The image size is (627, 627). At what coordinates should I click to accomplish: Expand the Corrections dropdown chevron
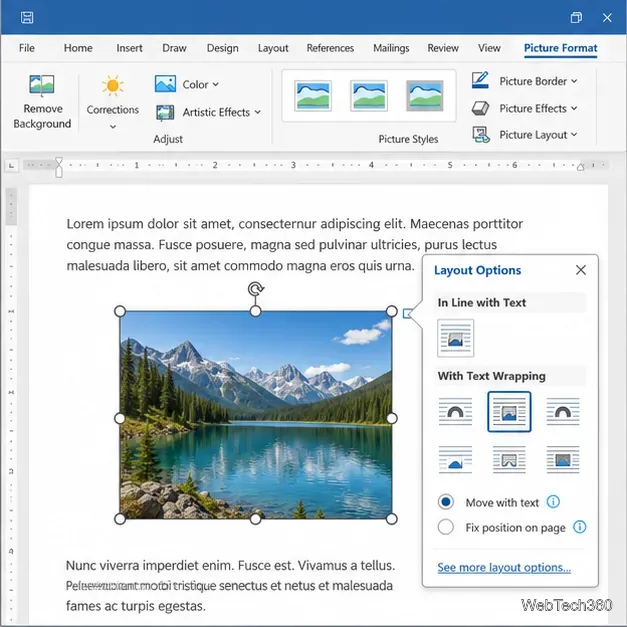(x=113, y=127)
